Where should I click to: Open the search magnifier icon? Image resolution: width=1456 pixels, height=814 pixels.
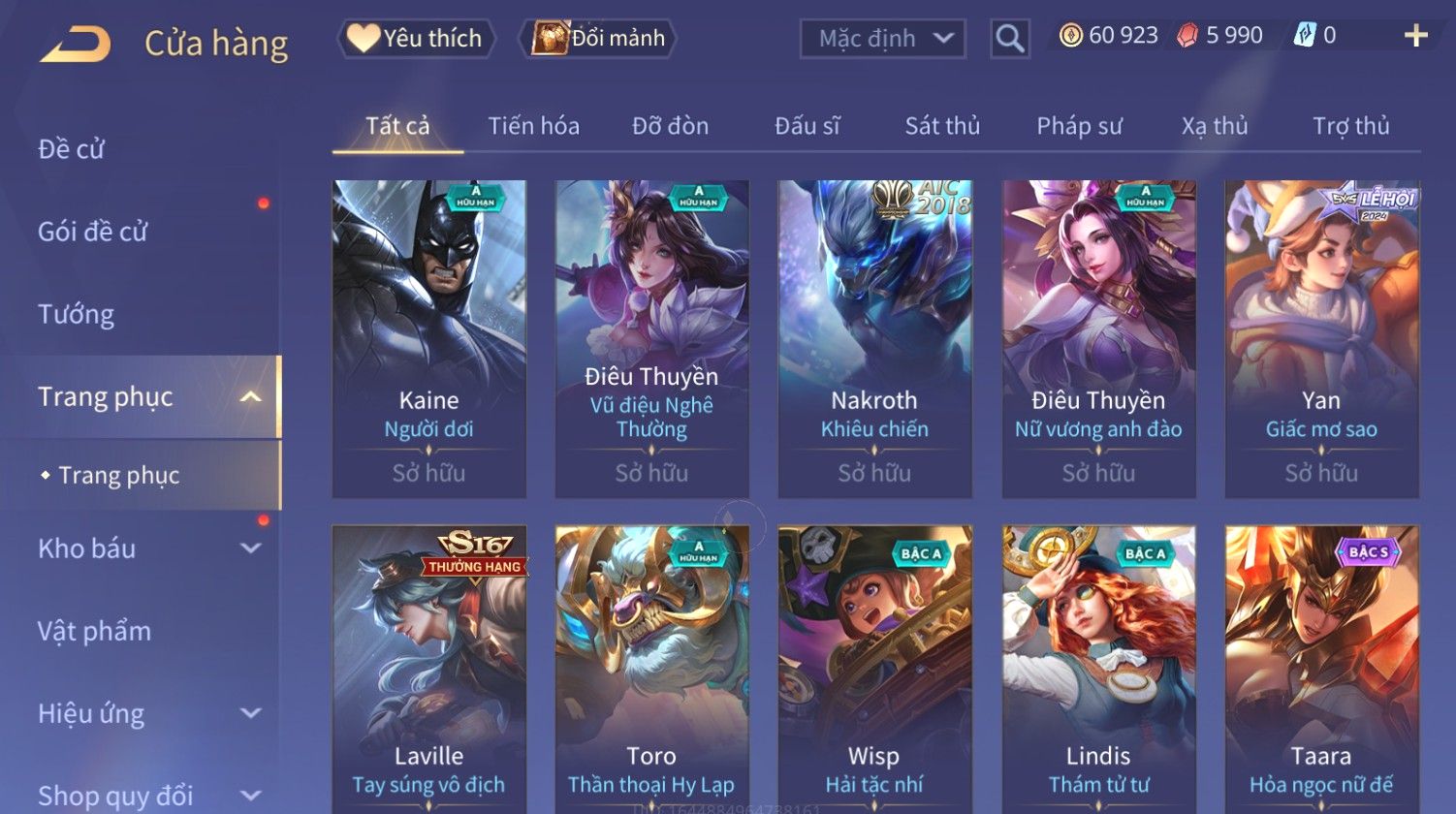click(1010, 39)
